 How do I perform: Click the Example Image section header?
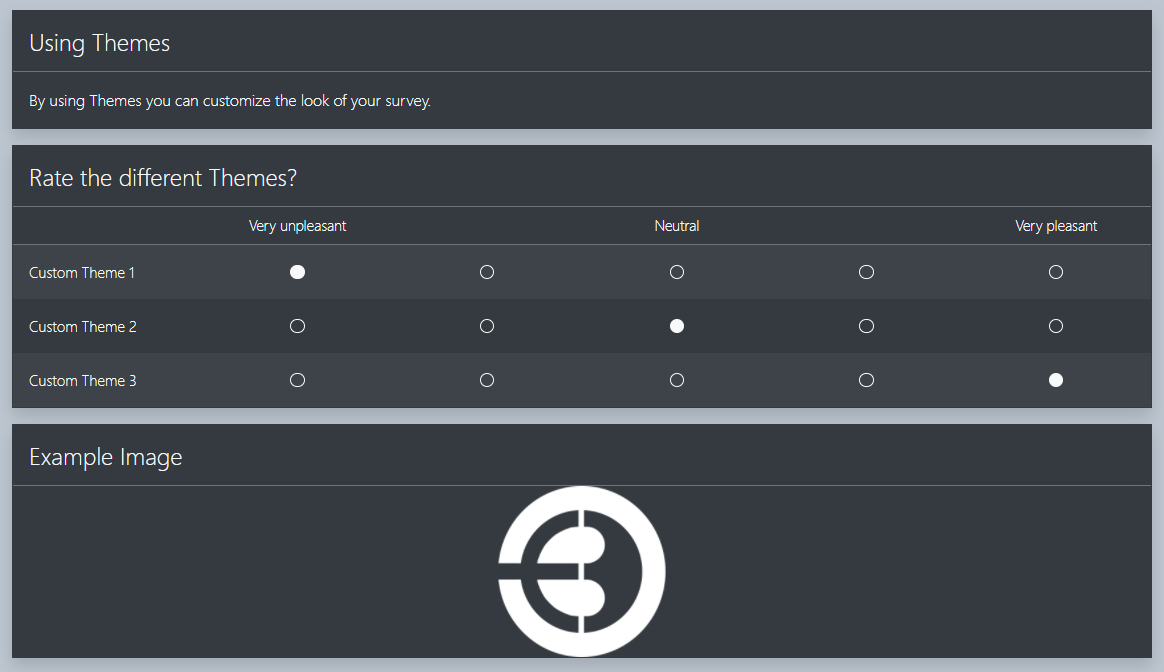[106, 456]
